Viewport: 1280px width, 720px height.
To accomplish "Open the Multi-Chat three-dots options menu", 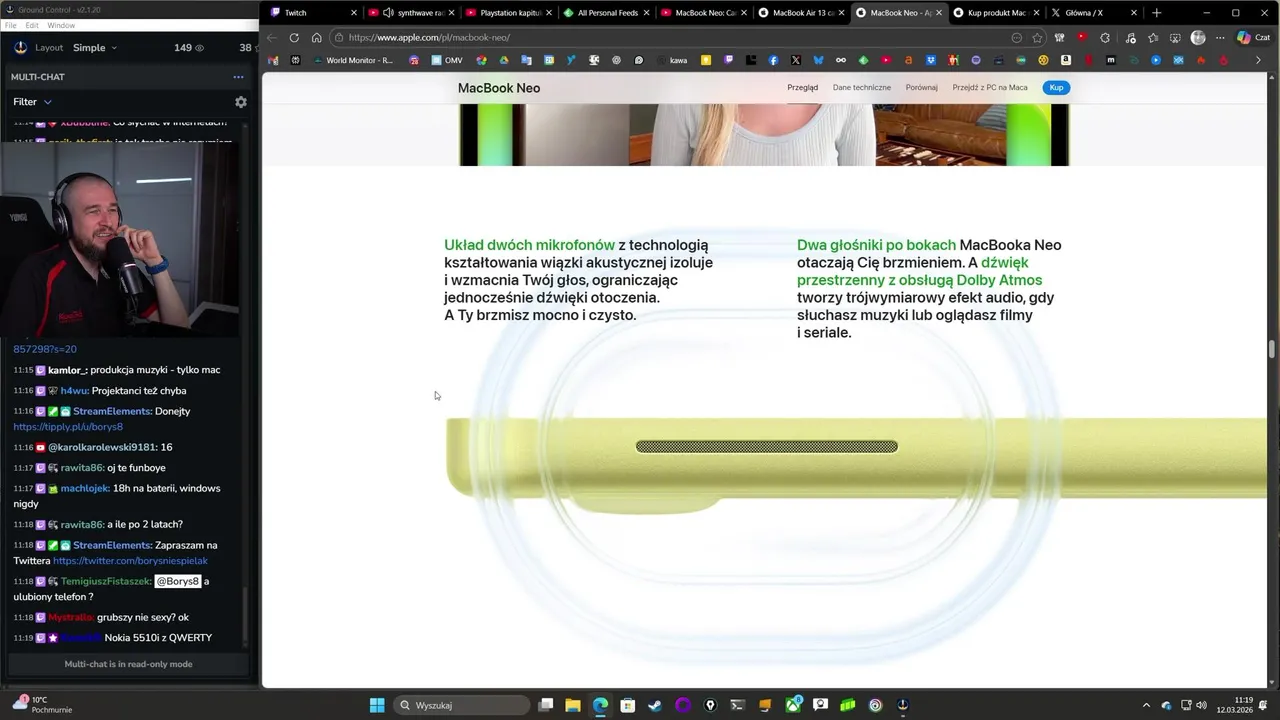I will [x=238, y=77].
